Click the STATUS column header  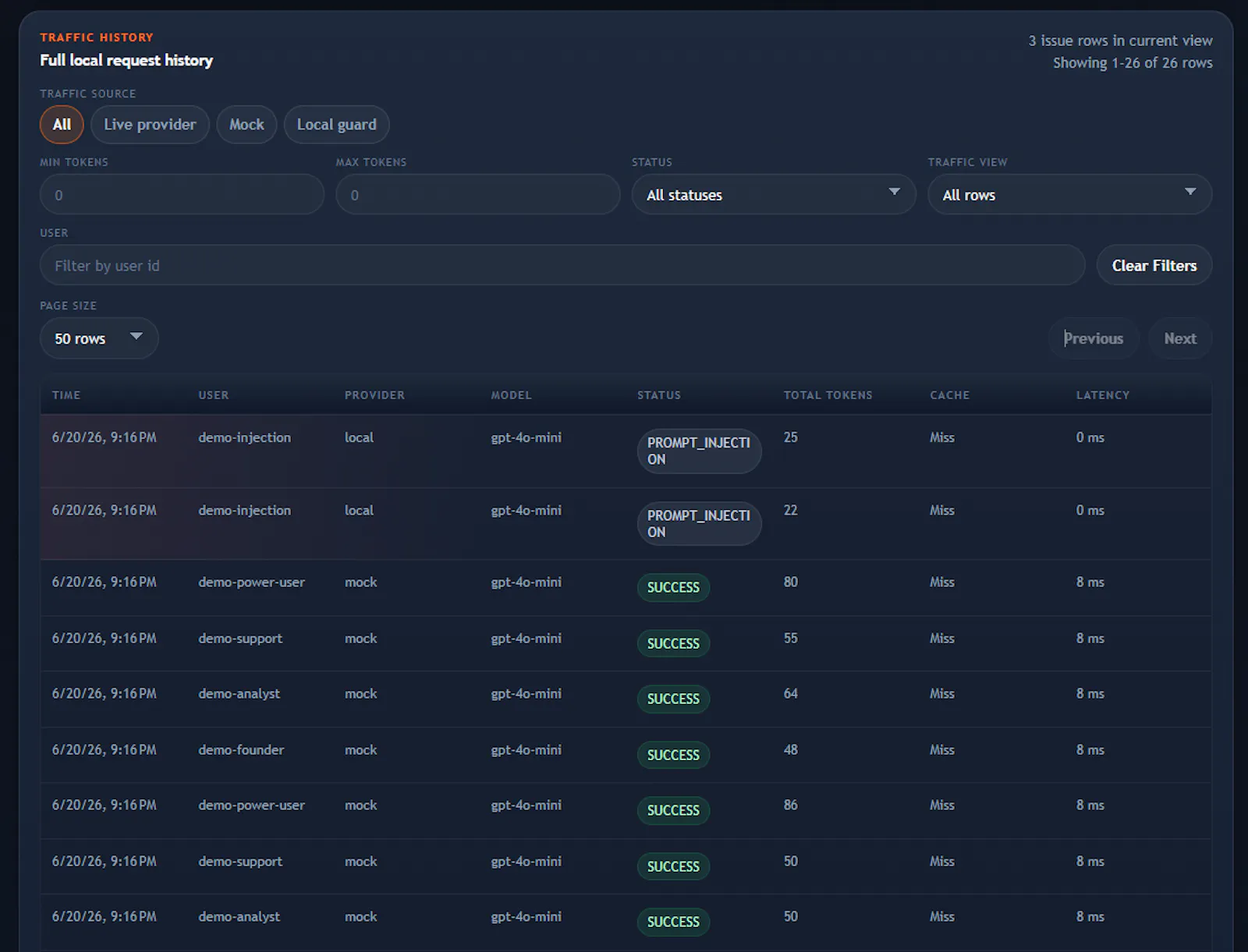click(659, 395)
